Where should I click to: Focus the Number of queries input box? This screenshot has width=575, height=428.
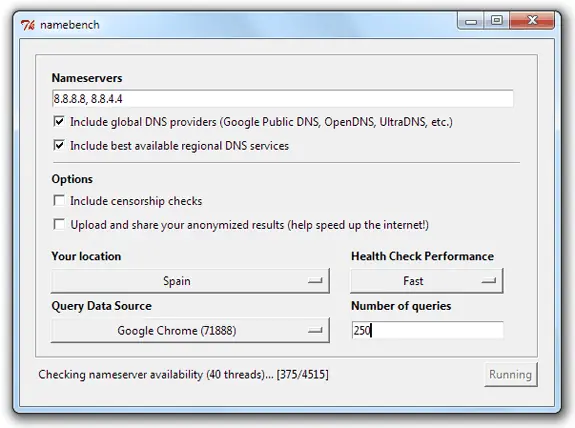coord(427,330)
